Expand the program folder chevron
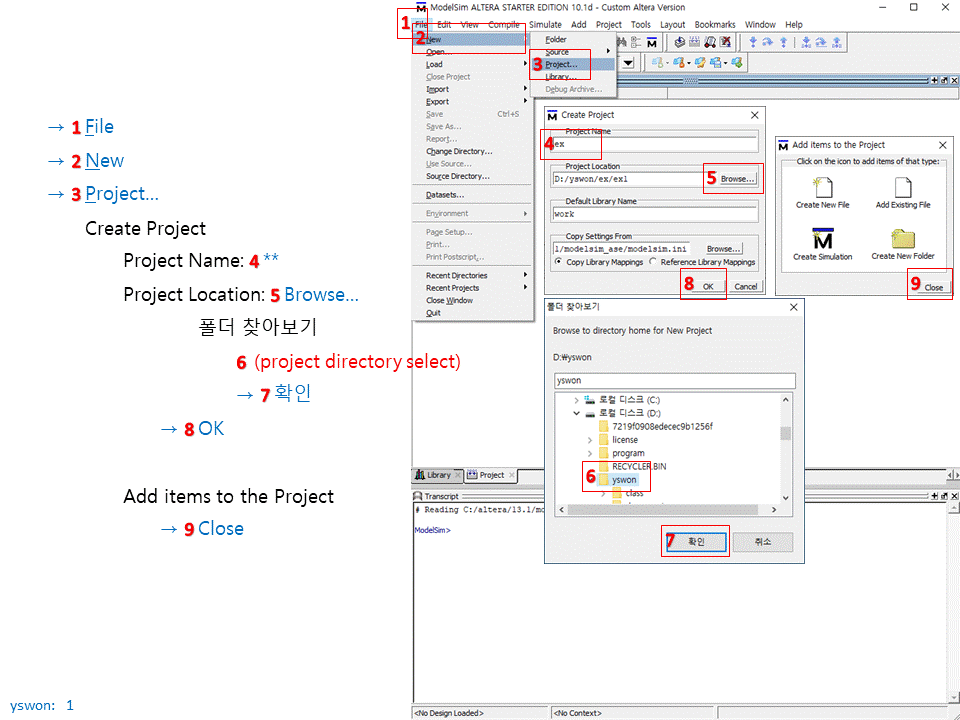Viewport: 960px width, 720px height. coord(590,453)
